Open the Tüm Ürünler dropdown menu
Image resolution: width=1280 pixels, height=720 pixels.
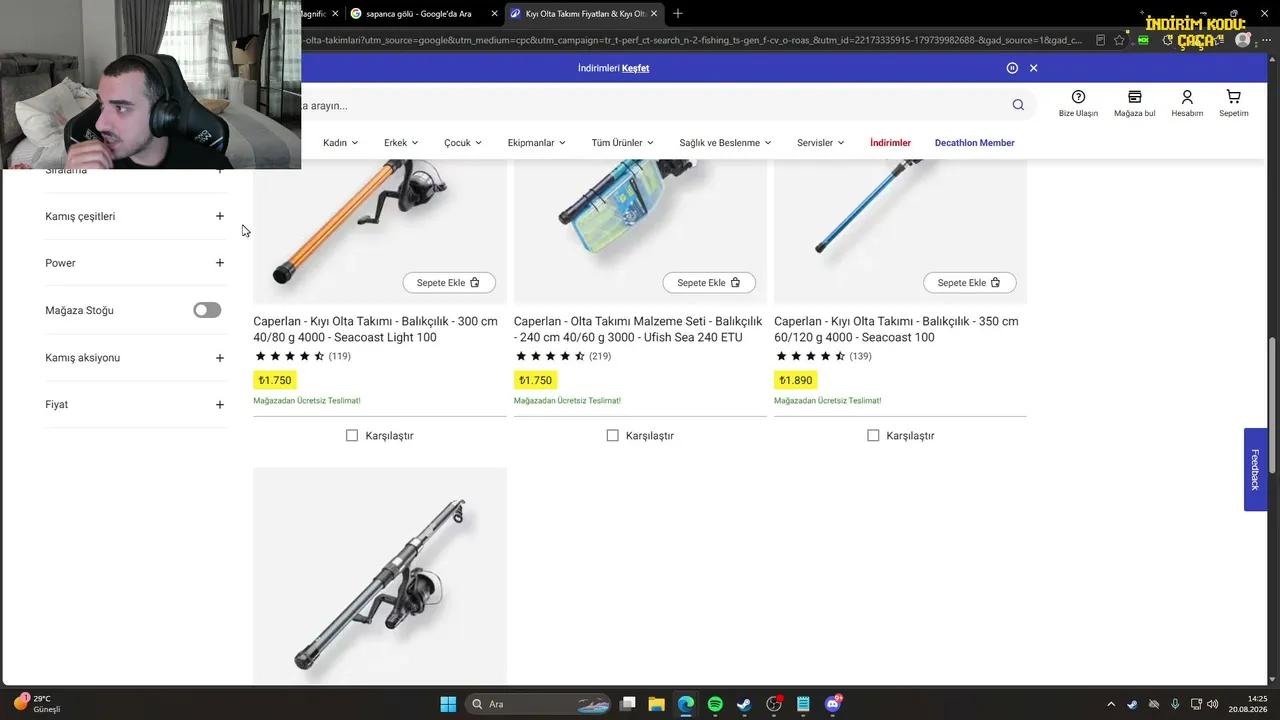point(623,143)
